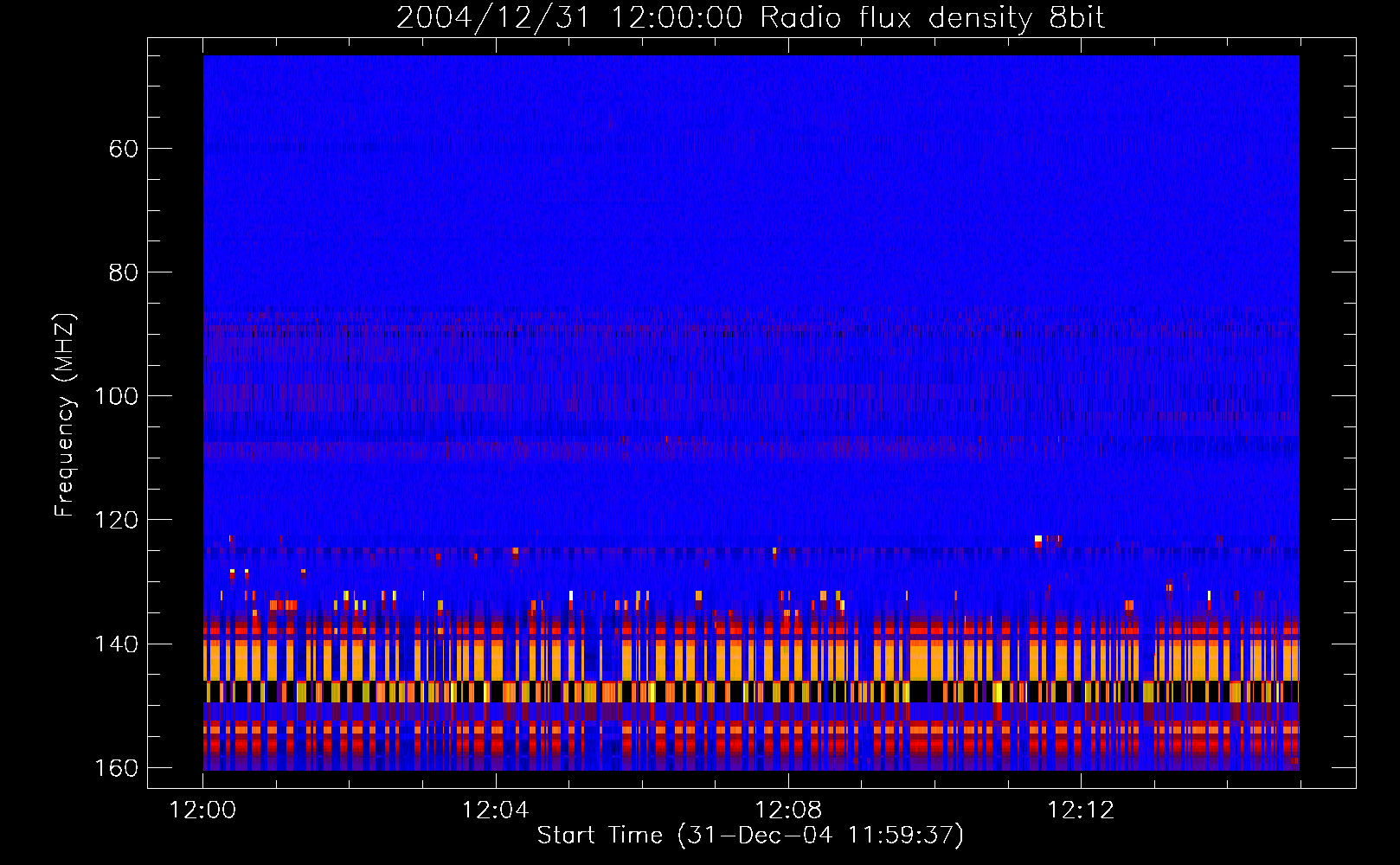Click the 140 frequency tick label

coord(115,644)
